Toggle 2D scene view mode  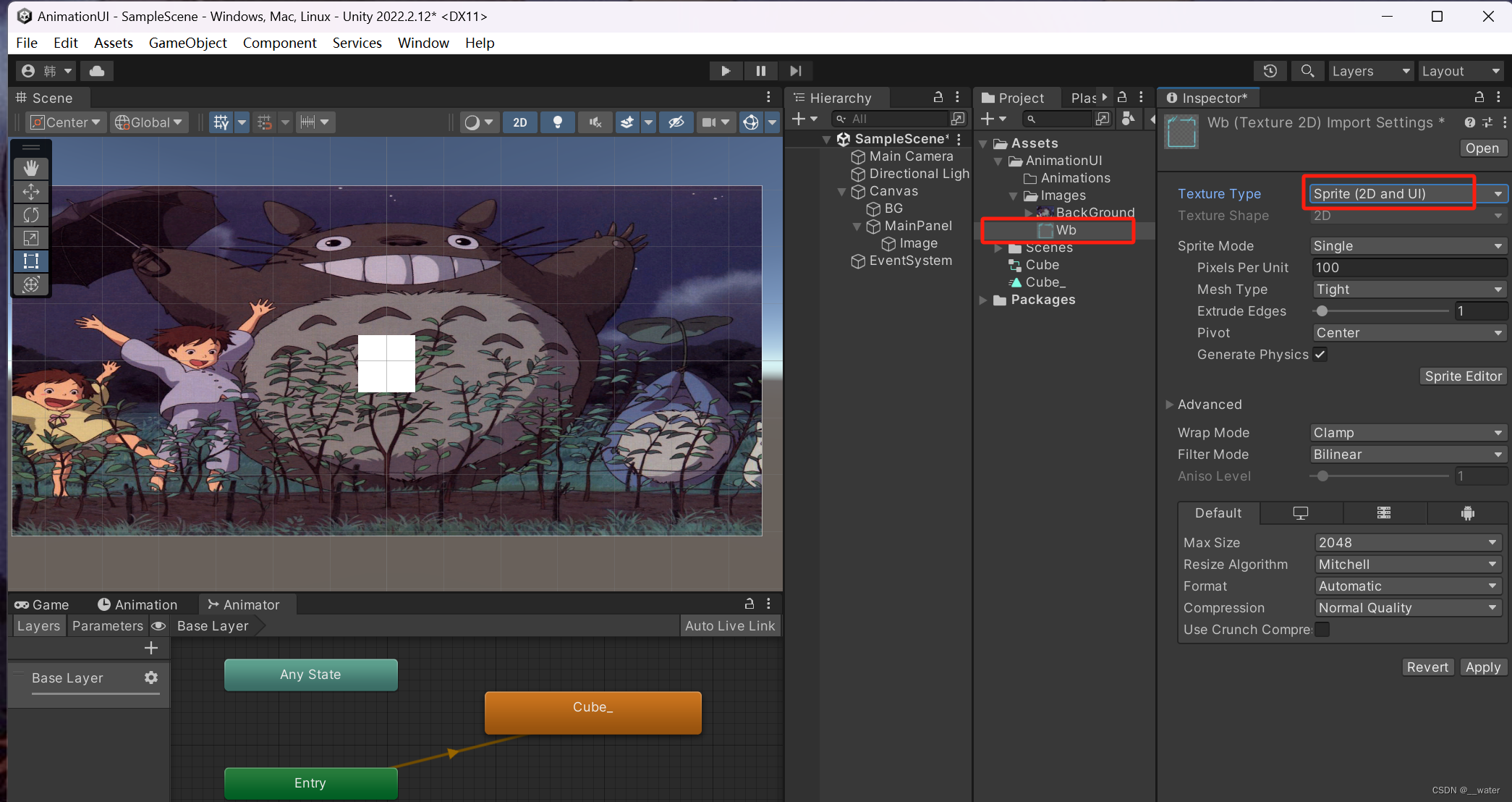click(520, 122)
